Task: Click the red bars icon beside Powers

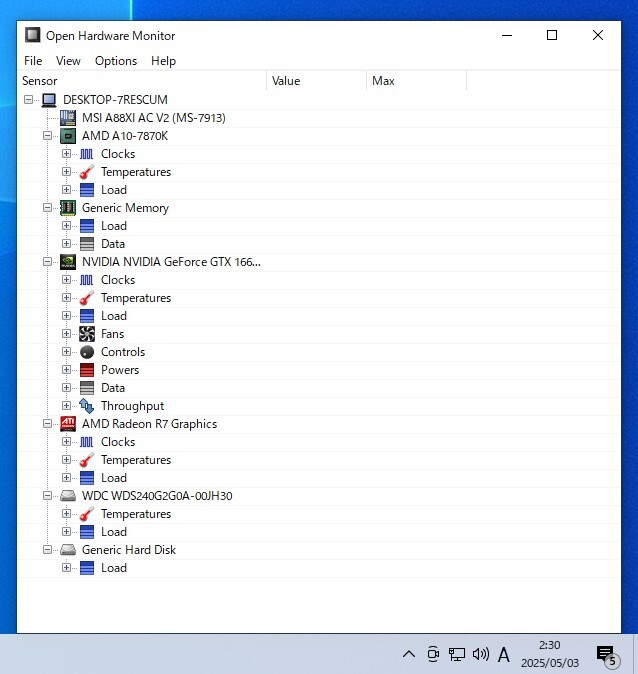Action: (87, 370)
